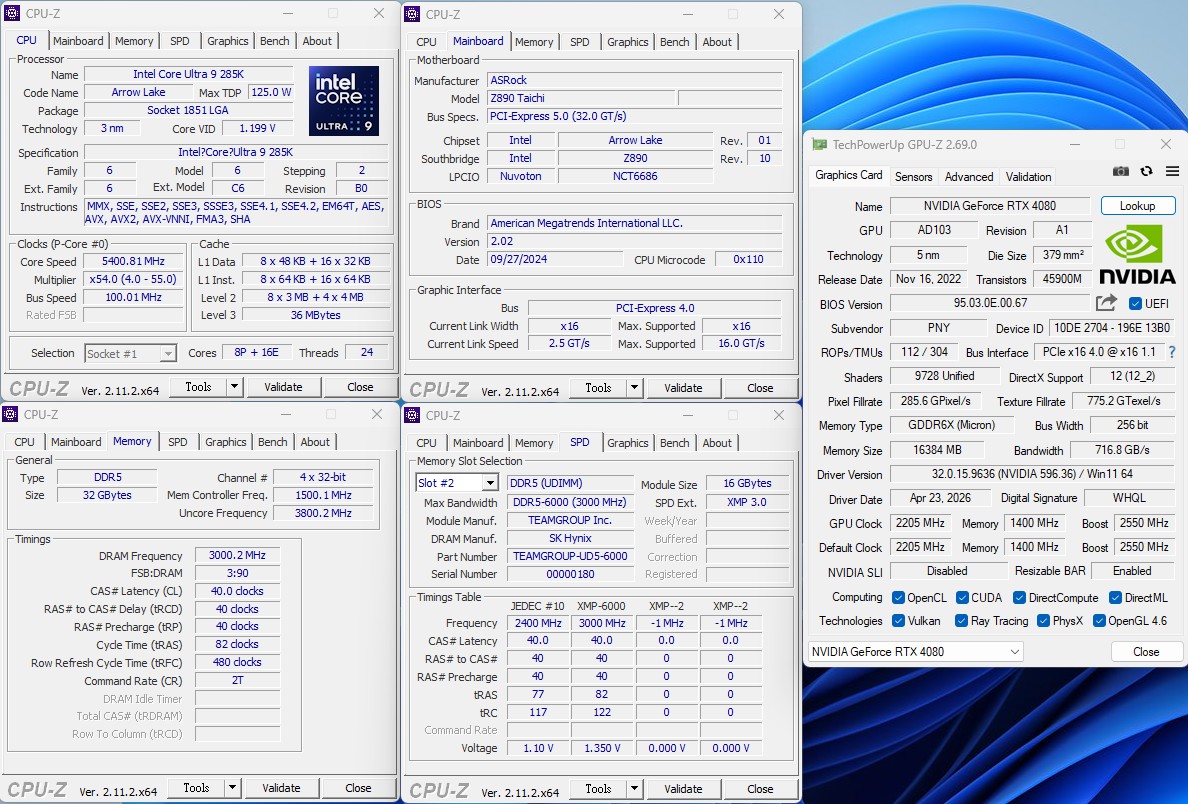
Task: Toggle the OpenCL checkbox
Action: (898, 597)
